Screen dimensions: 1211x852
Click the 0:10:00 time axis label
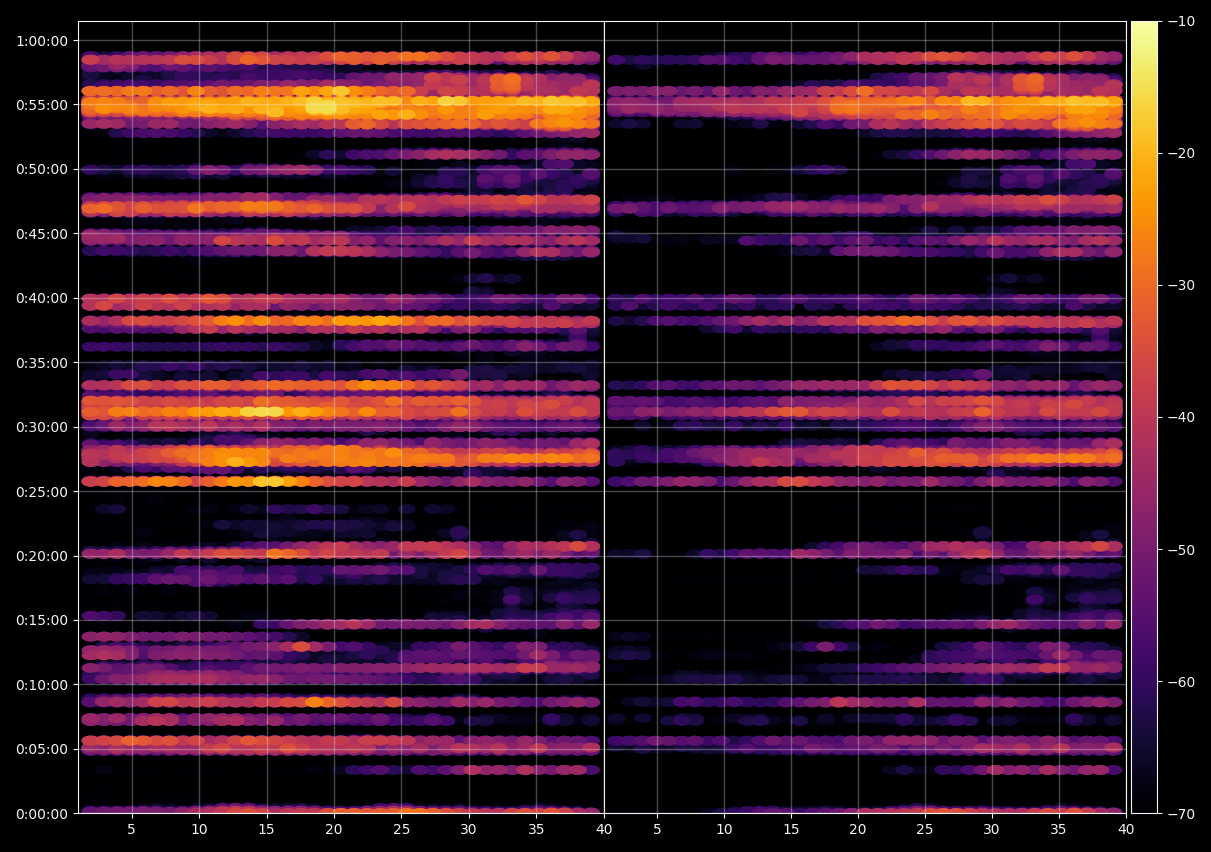[41, 685]
